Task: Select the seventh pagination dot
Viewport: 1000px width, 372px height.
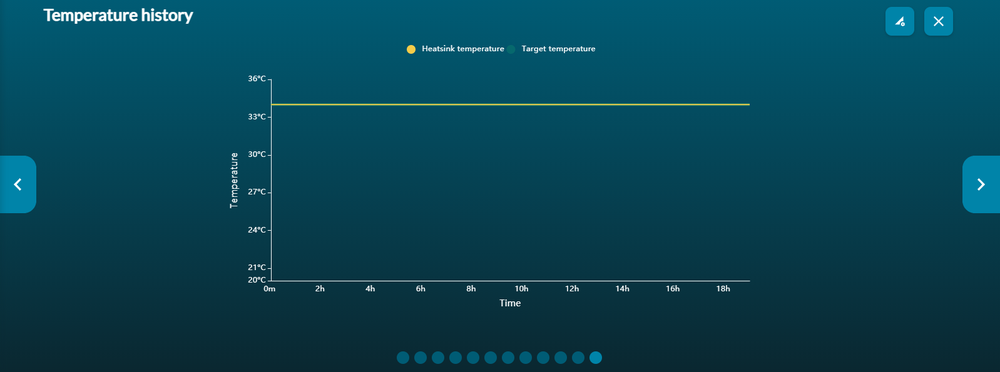Action: (508, 357)
